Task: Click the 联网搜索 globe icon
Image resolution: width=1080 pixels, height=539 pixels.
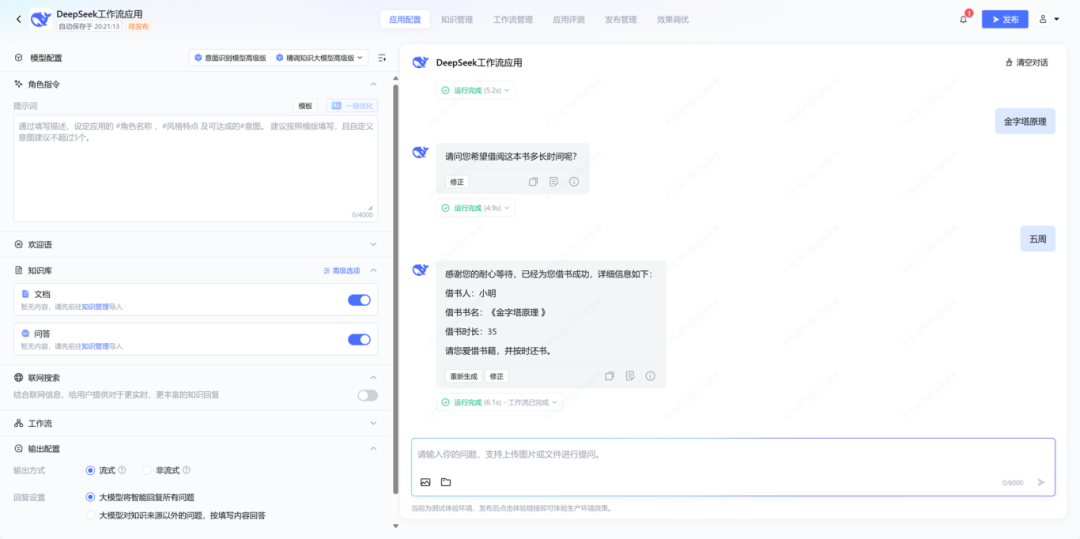Action: pos(19,377)
